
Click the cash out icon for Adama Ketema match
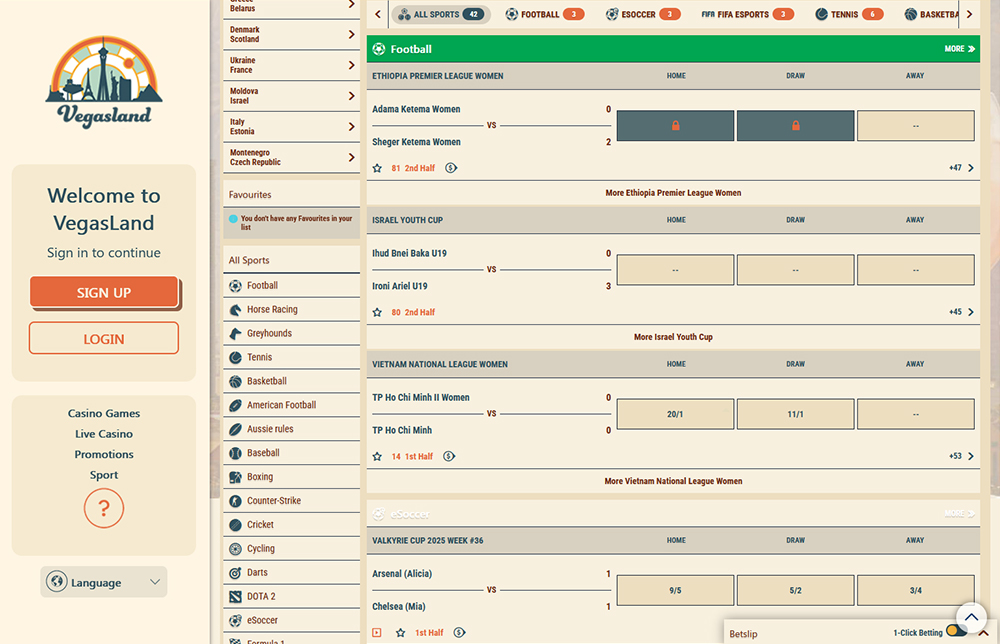[451, 168]
